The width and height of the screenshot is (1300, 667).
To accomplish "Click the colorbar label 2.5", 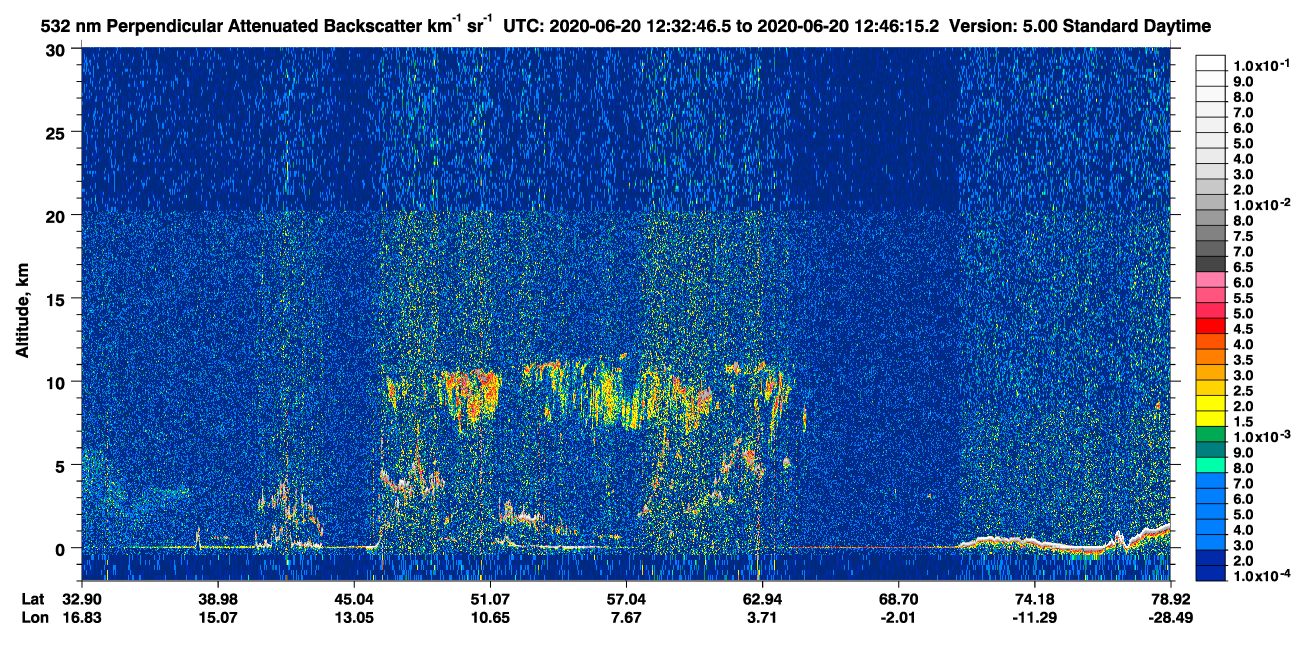I will (1245, 389).
